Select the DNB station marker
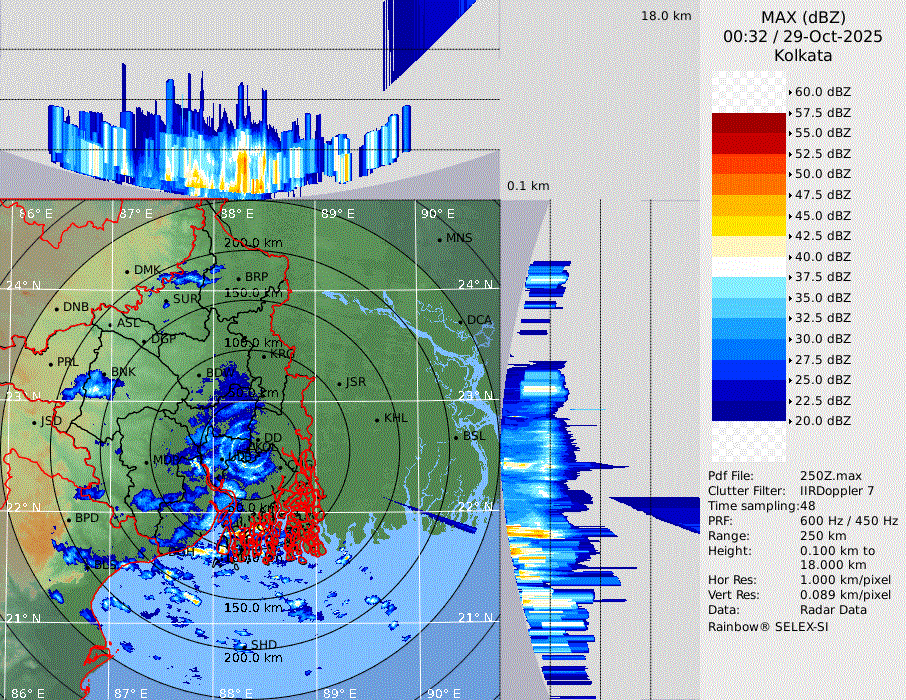This screenshot has height=700, width=906. (57, 308)
